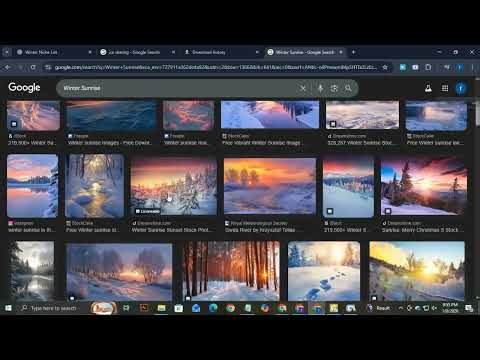Open the tab search chevron in Chrome
480x360 pixels.
coord(6,52)
